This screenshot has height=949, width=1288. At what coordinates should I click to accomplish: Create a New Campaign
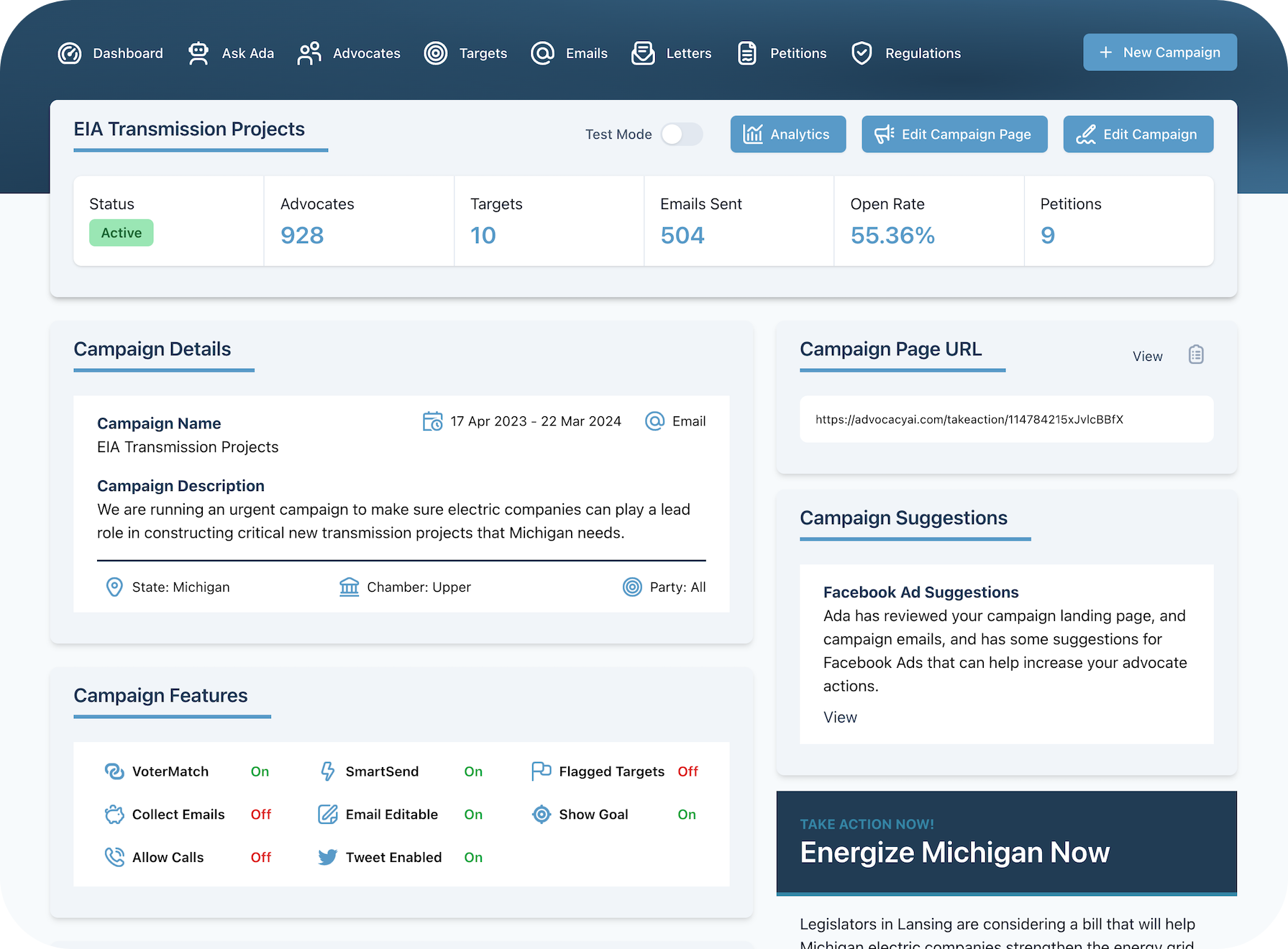tap(1160, 52)
